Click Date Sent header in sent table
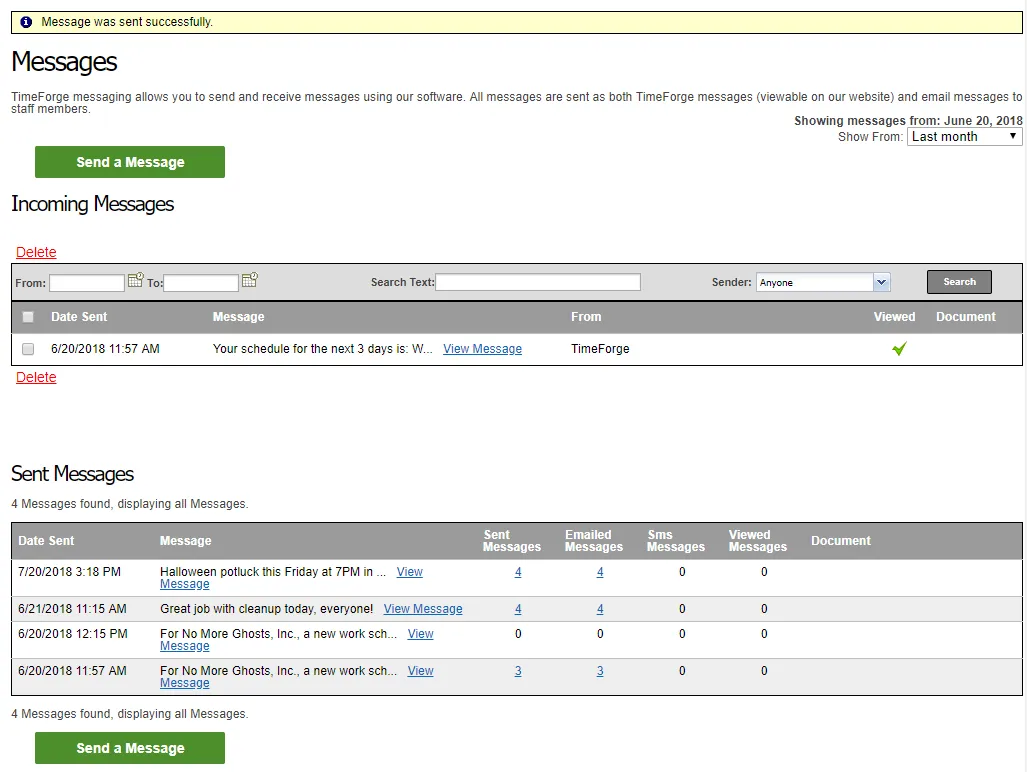 pos(46,541)
